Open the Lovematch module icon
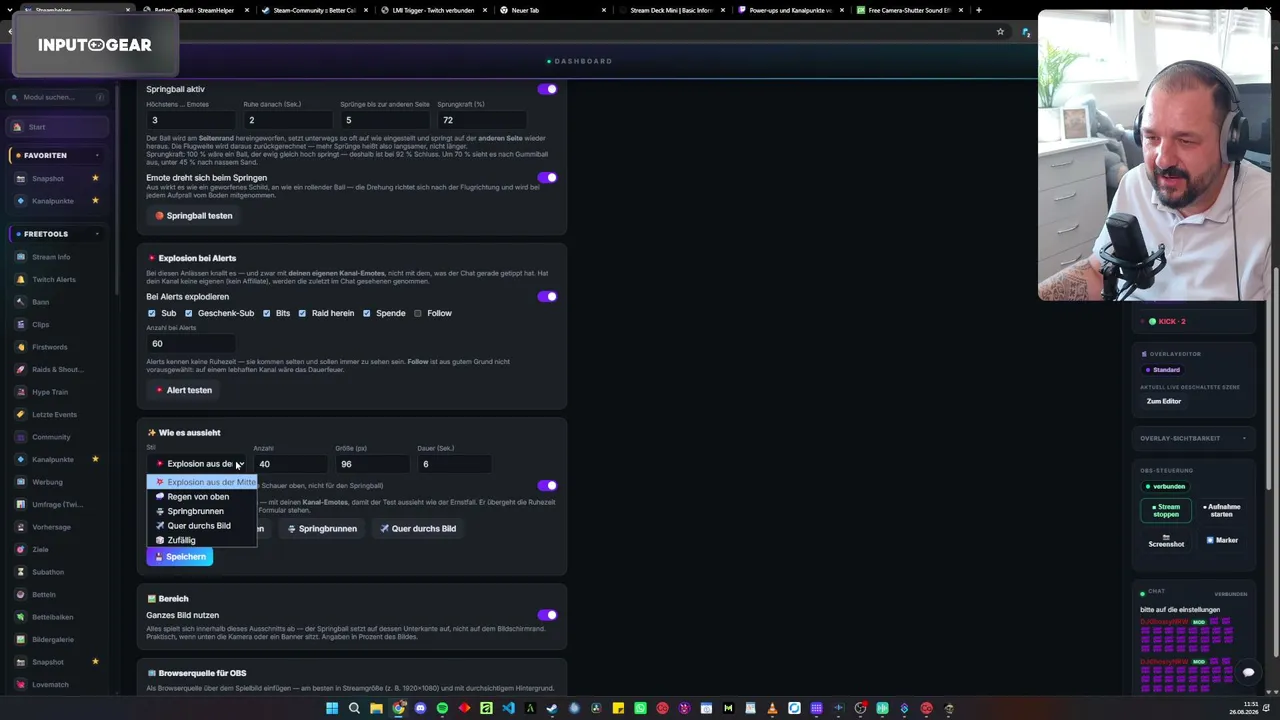 tap(20, 685)
